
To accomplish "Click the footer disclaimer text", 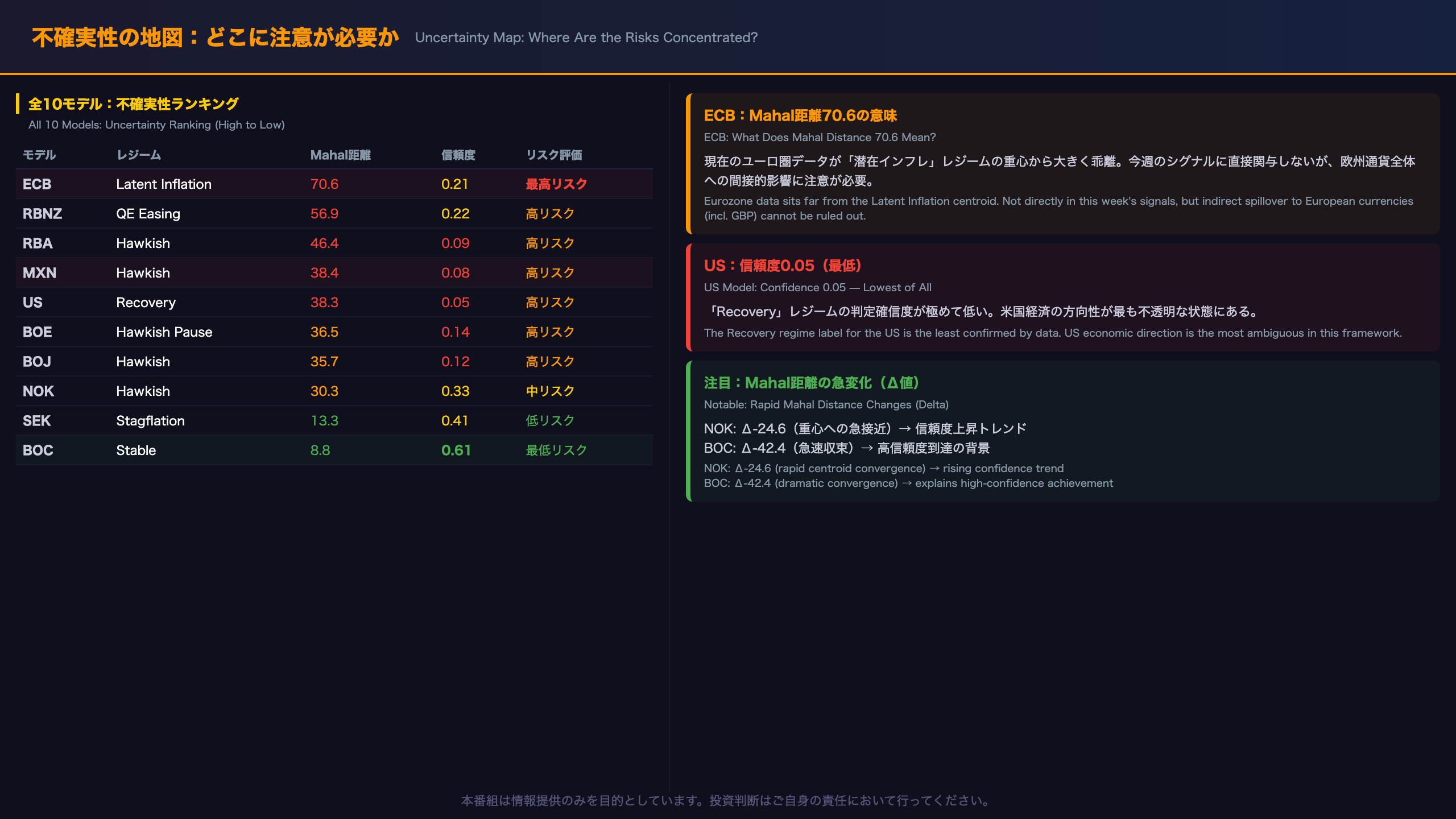I will (727, 801).
